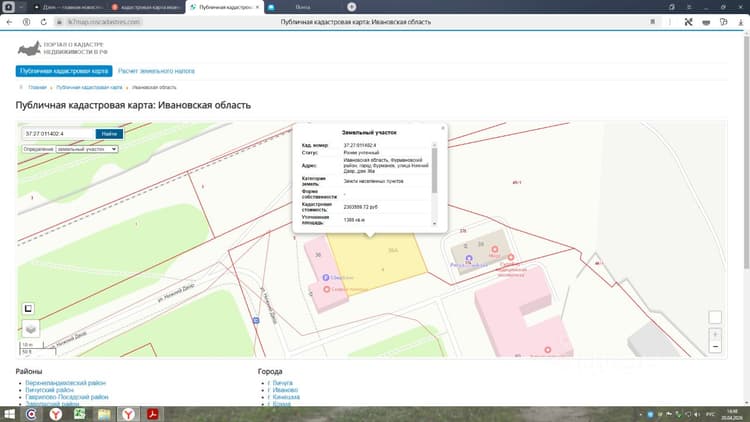Image resolution: width=750 pixels, height=422 pixels.
Task: Click the map zoom in plus button
Action: point(715,334)
